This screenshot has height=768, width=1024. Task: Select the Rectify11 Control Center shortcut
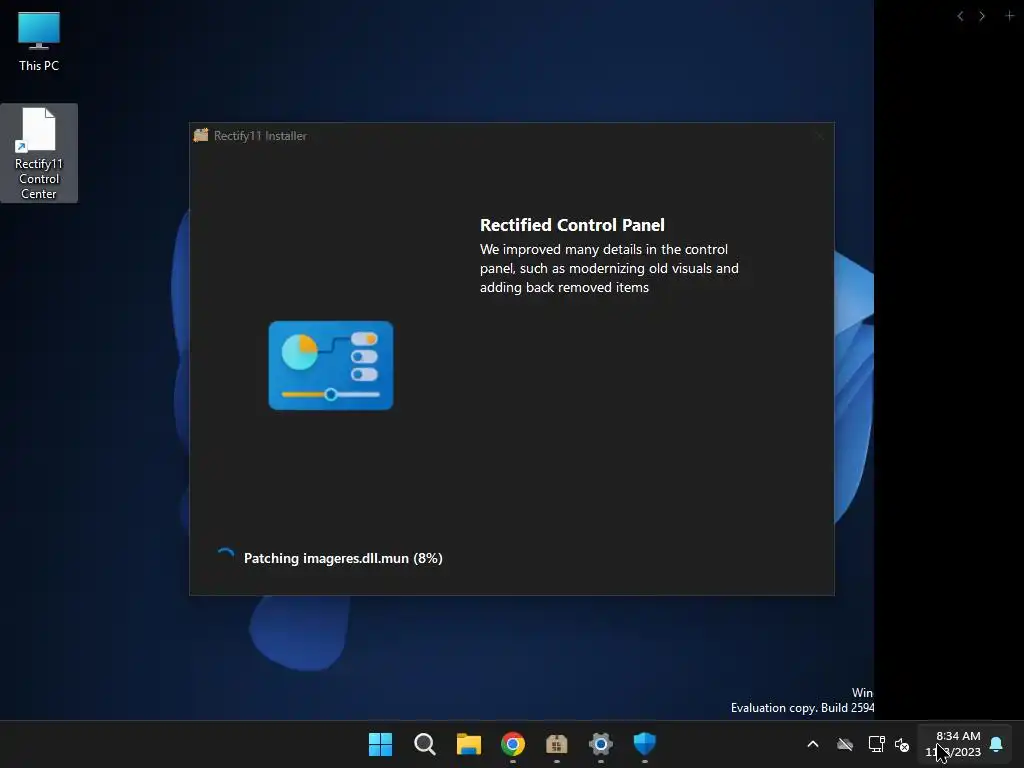pos(39,153)
